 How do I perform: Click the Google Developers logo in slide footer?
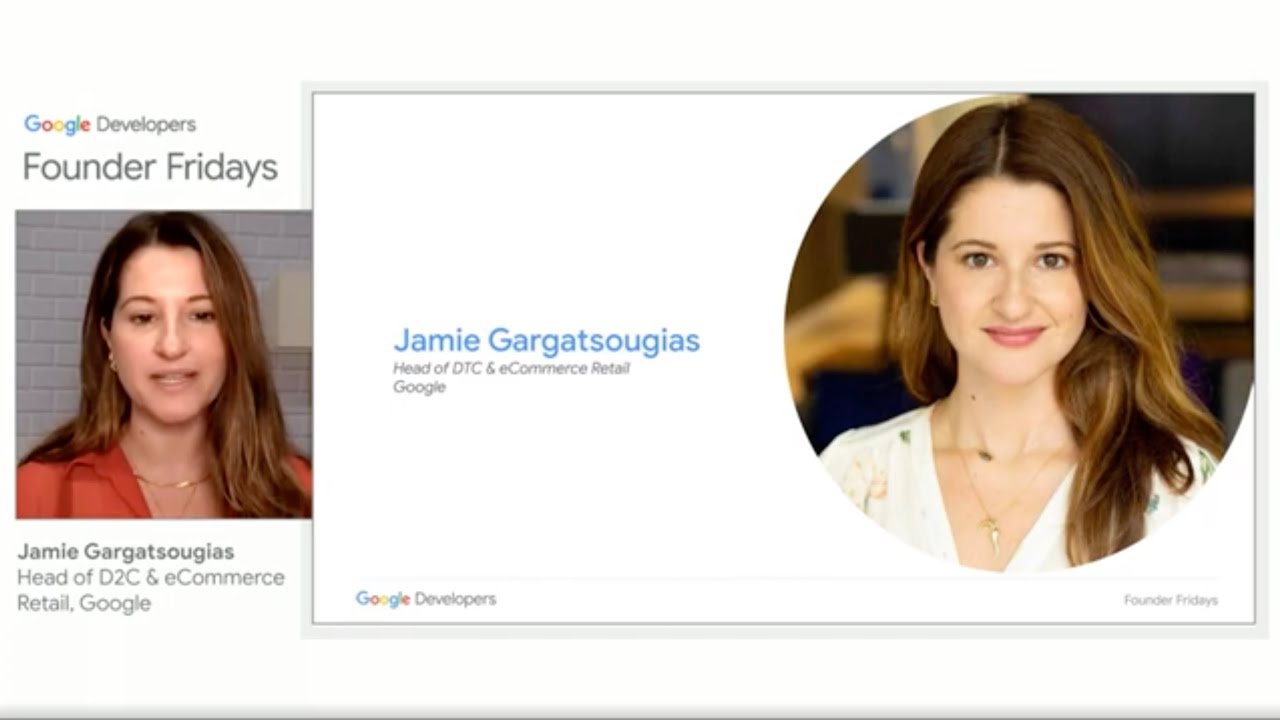pyautogui.click(x=426, y=599)
